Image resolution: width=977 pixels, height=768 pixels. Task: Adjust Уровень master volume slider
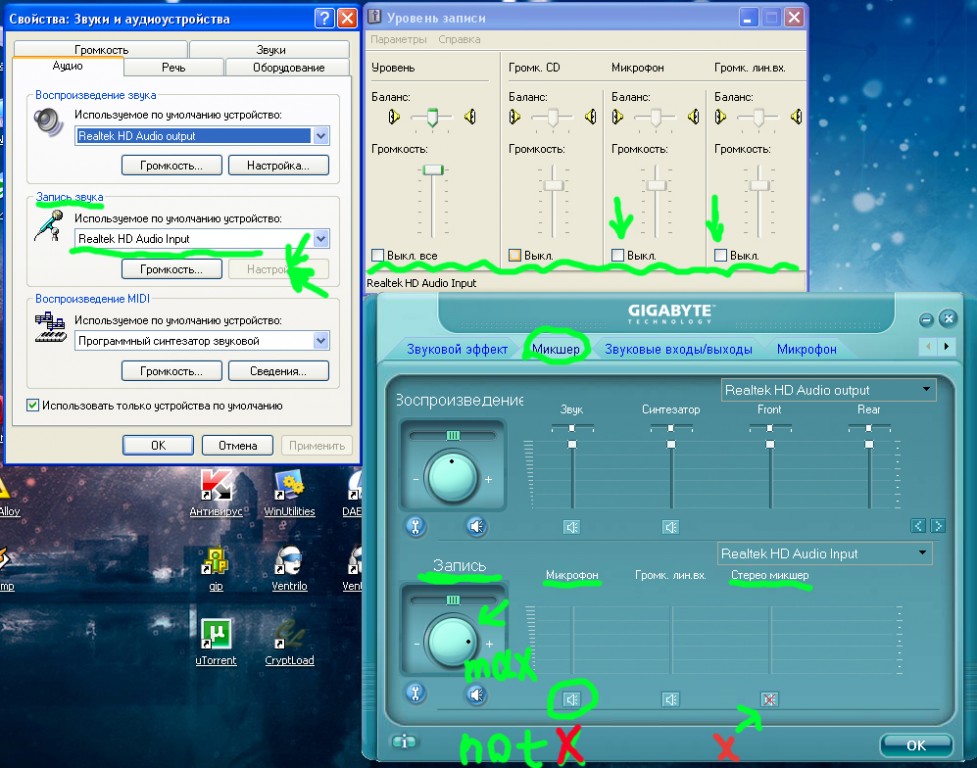432,170
